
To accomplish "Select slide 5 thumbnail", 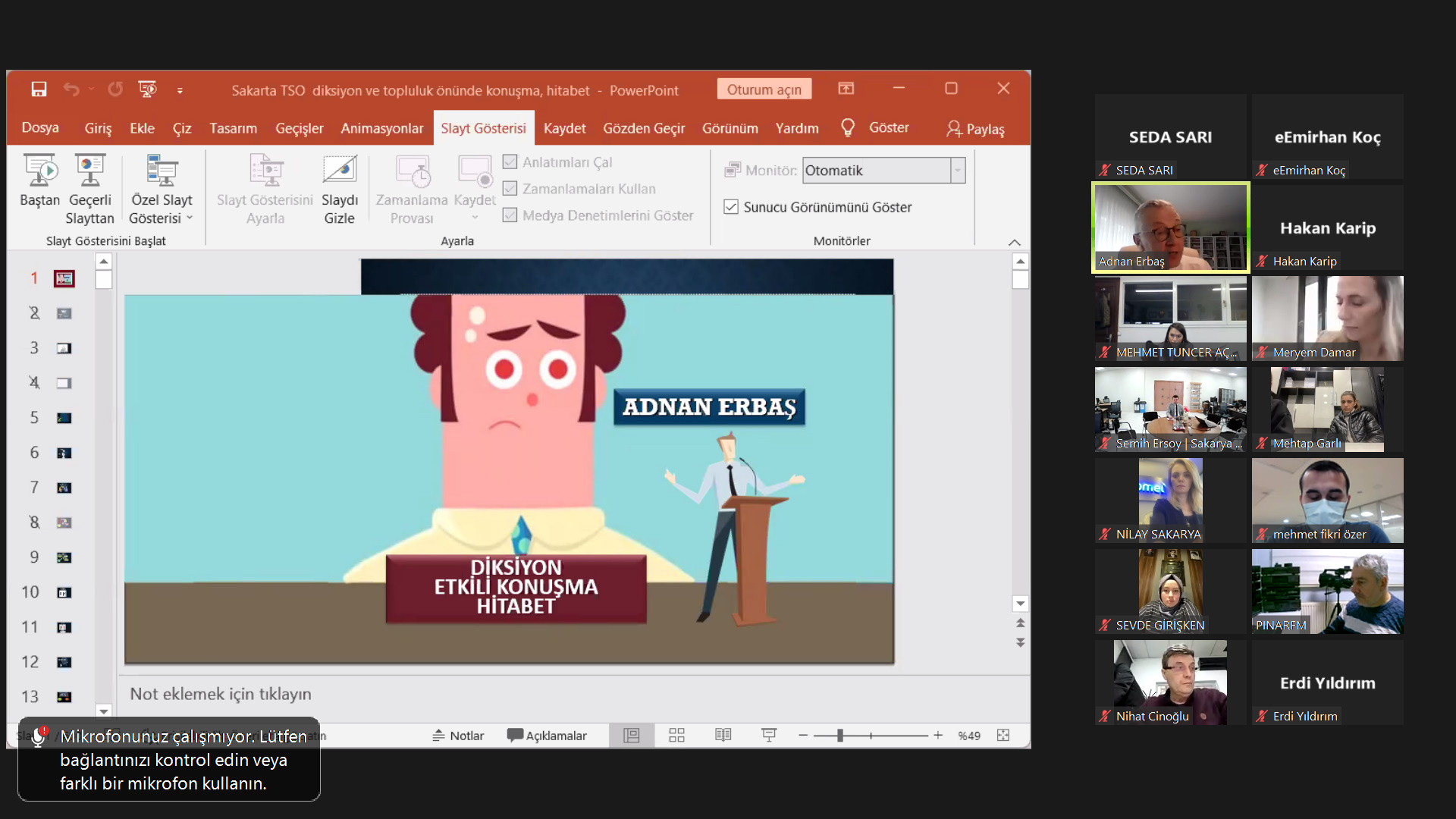I will tap(64, 418).
